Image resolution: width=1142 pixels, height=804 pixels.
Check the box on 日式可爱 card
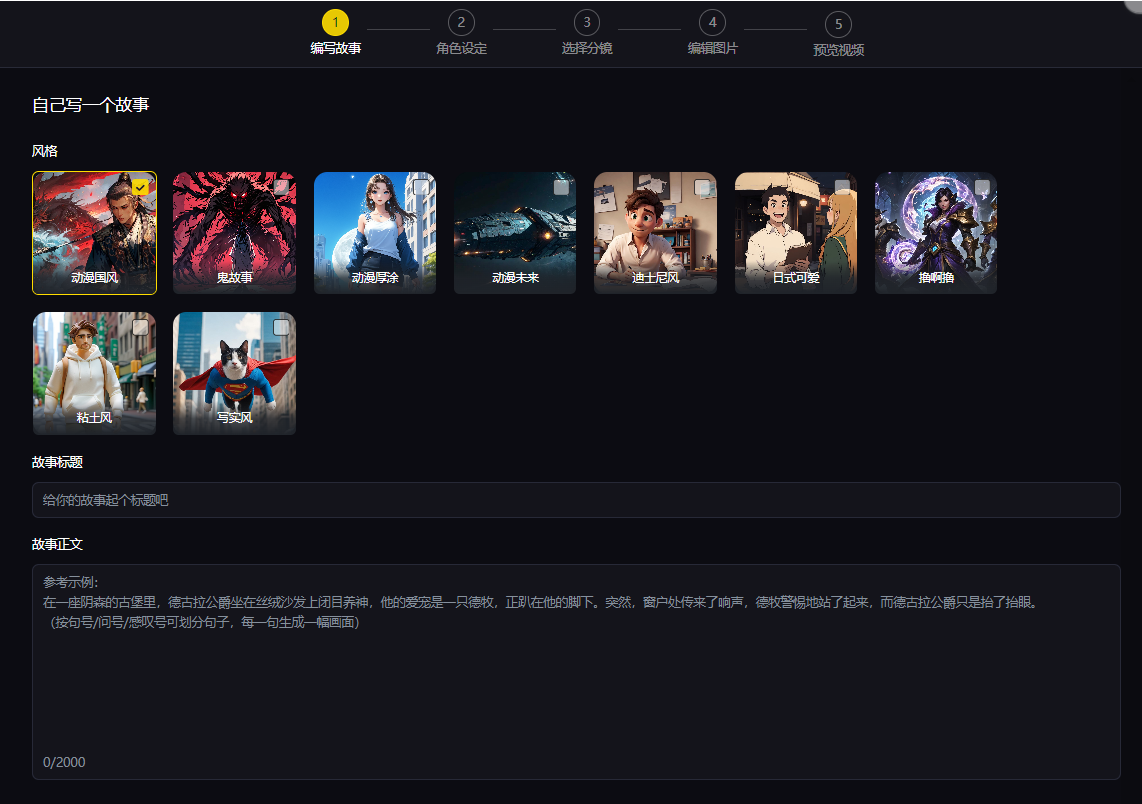842,187
